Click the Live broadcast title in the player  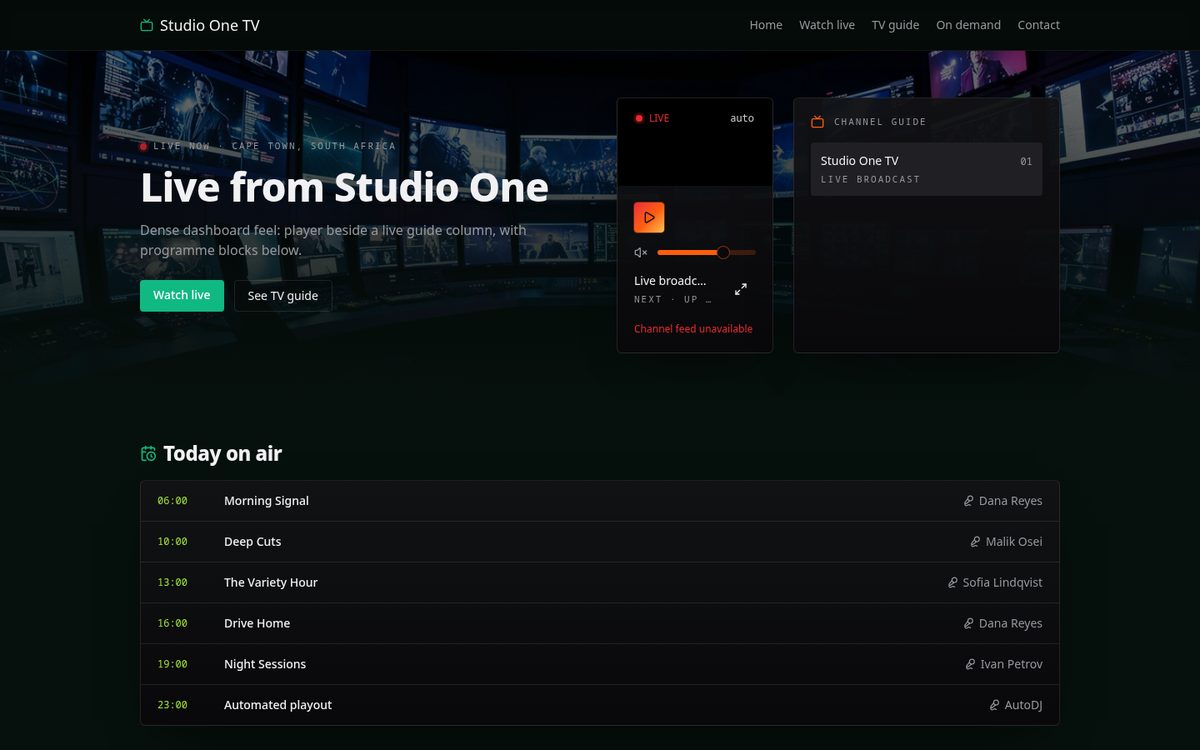pos(670,281)
